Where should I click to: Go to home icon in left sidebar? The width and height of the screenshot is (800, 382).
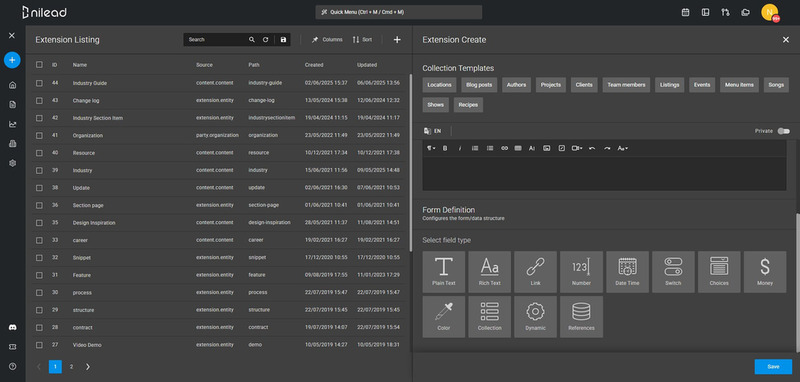click(13, 85)
